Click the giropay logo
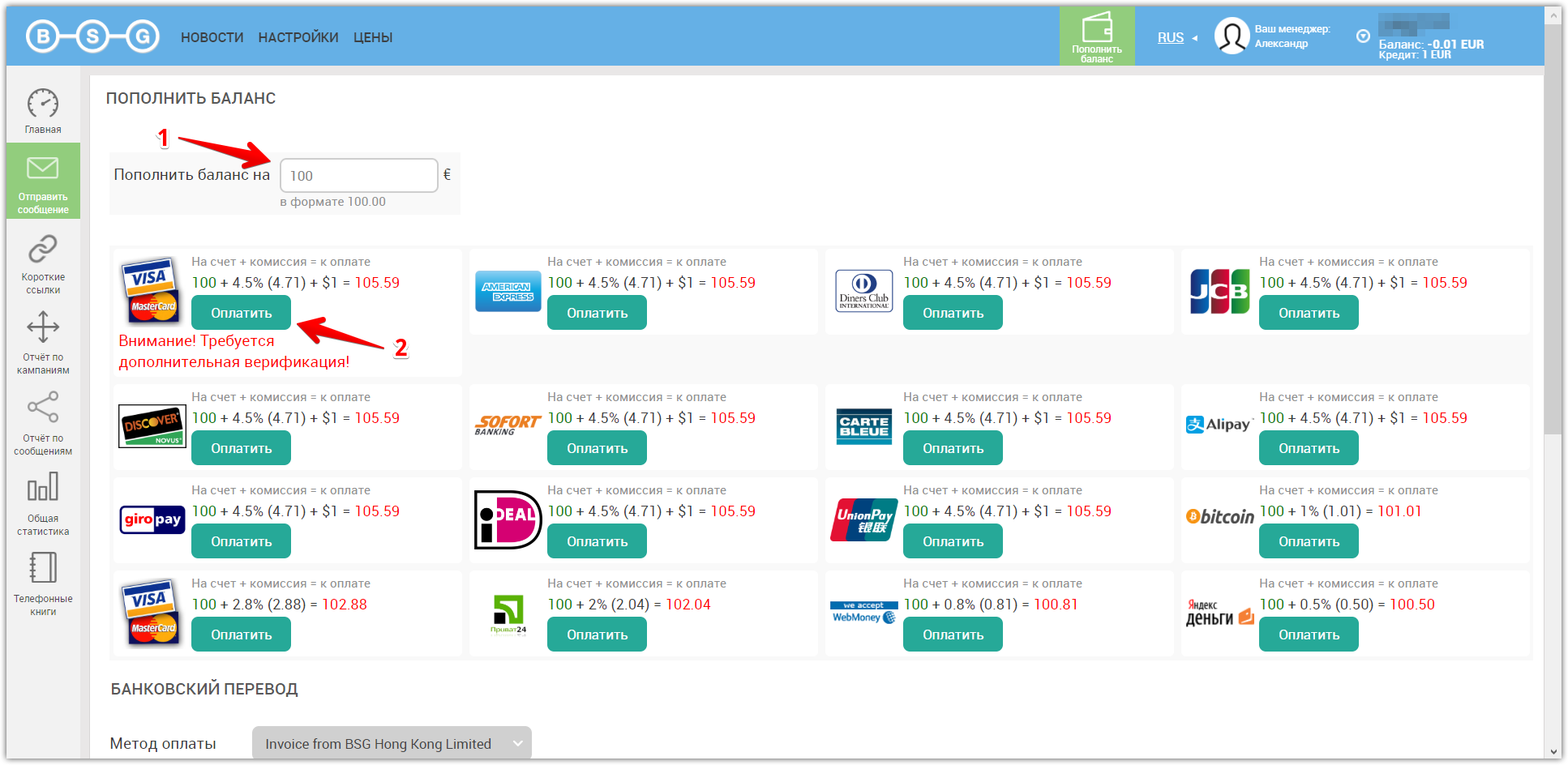 click(152, 519)
